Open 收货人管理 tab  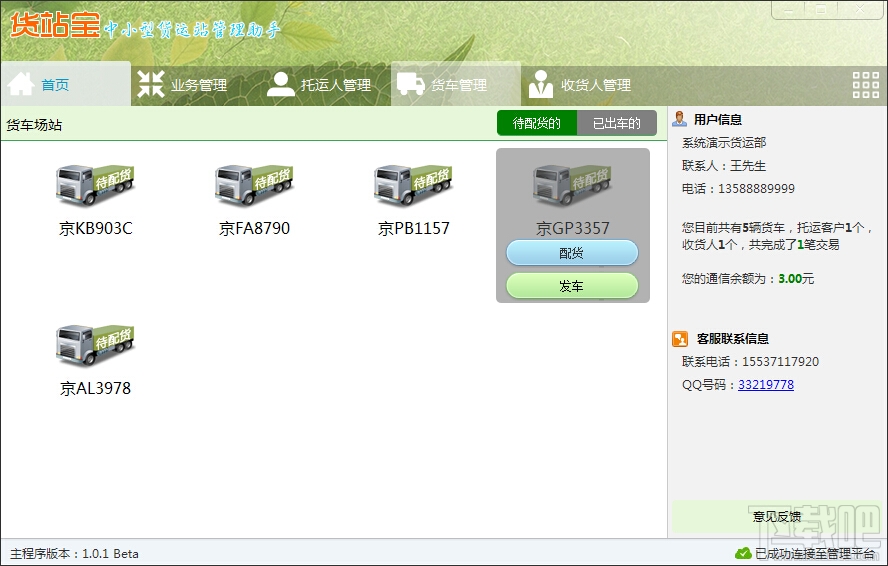tap(586, 84)
